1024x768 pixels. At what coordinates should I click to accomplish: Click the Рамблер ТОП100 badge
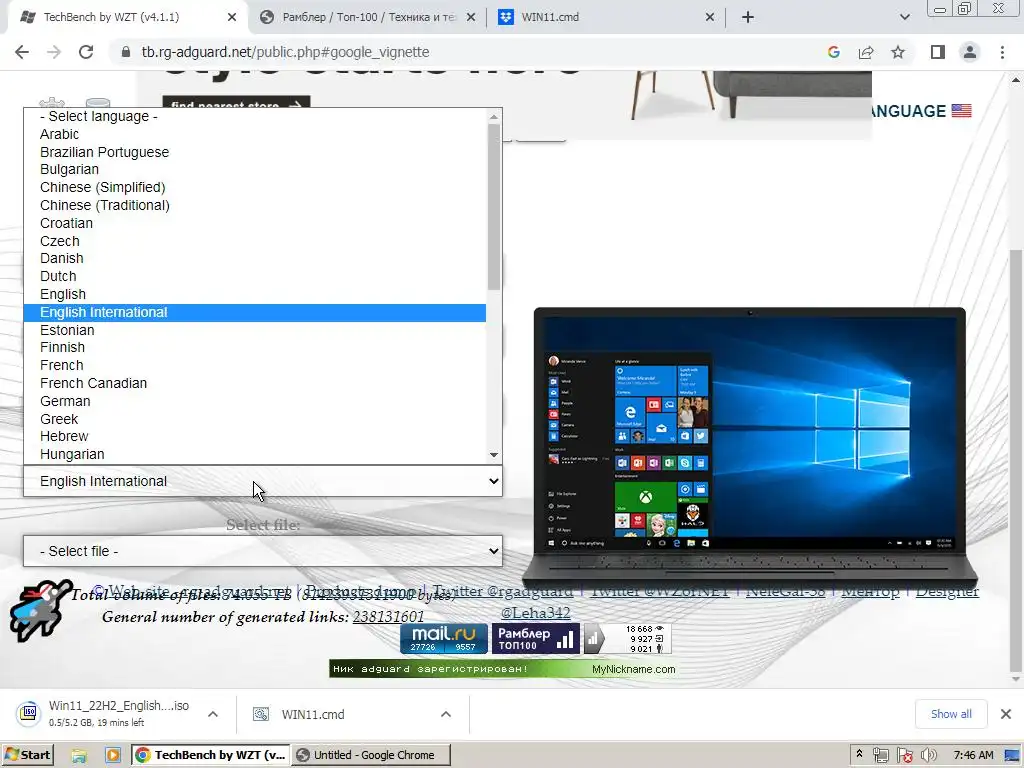tap(535, 638)
